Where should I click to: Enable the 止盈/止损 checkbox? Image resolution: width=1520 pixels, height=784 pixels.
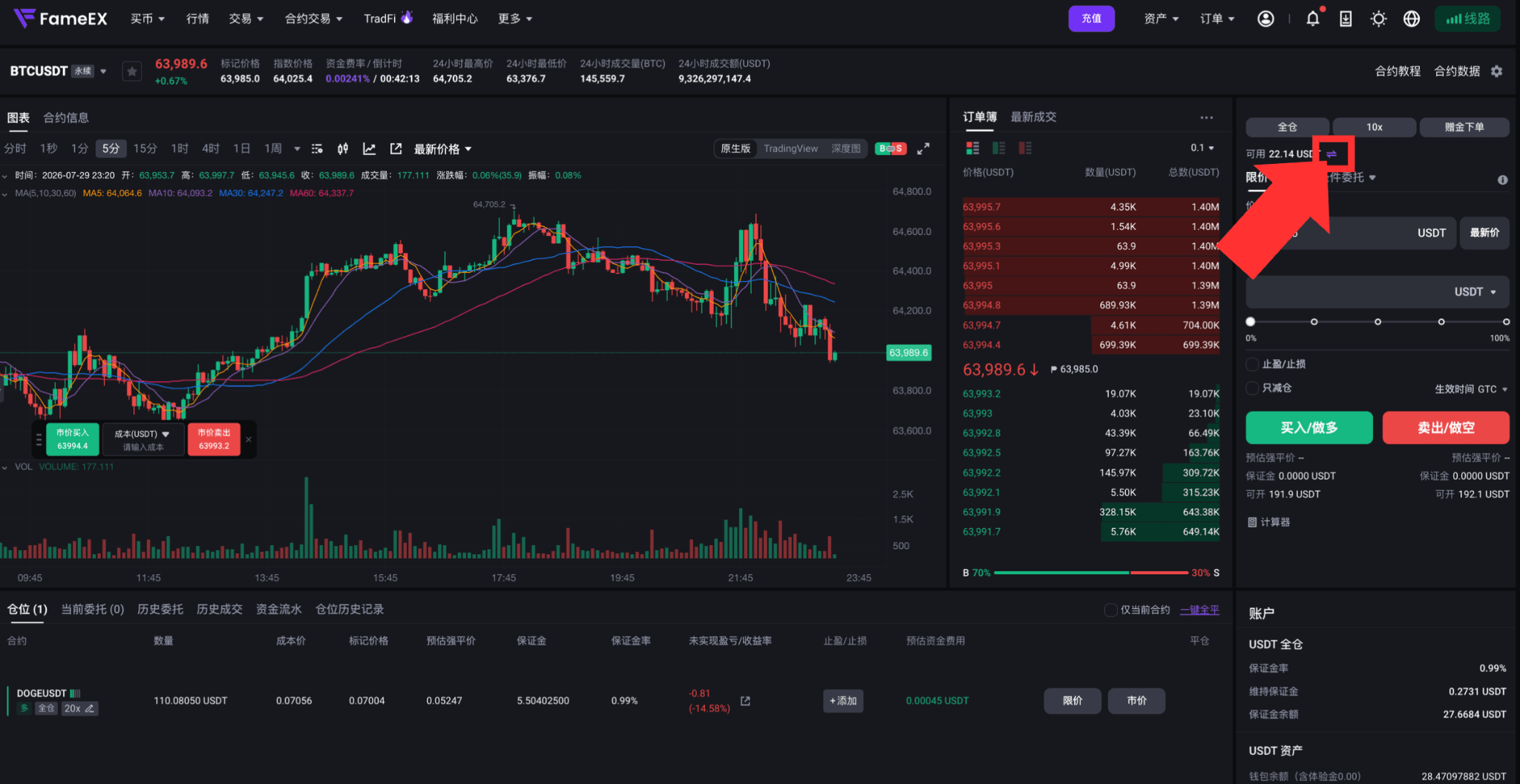coord(1252,364)
